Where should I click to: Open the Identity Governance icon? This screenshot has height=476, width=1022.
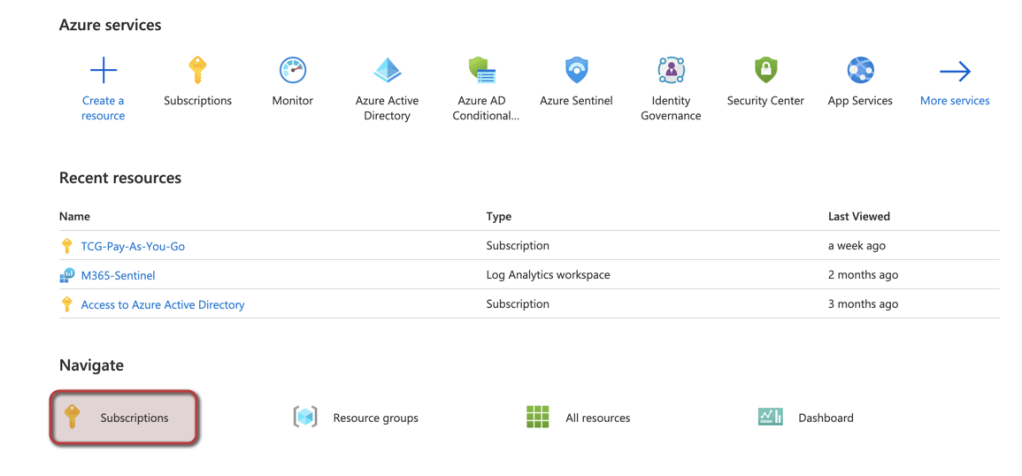(x=671, y=71)
